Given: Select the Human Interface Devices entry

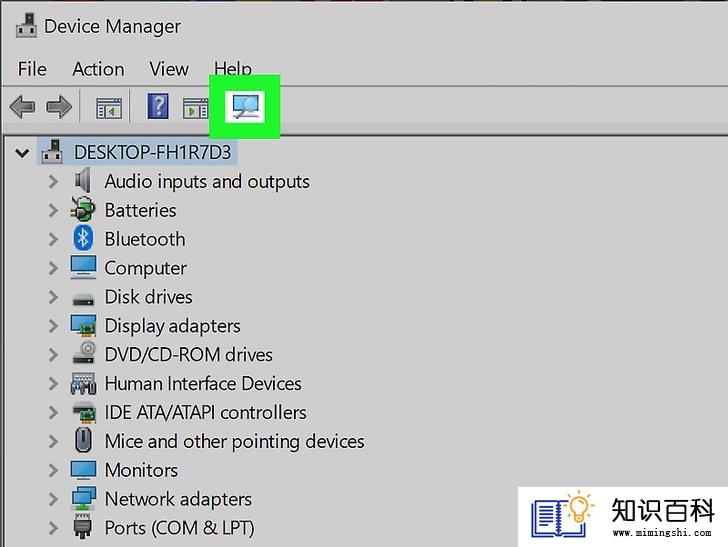Looking at the screenshot, I should click(x=203, y=384).
